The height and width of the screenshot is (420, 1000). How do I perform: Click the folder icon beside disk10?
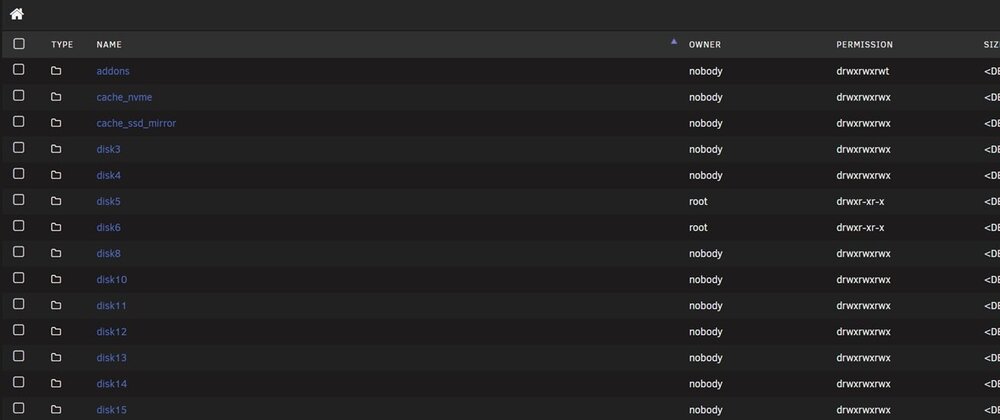click(56, 279)
